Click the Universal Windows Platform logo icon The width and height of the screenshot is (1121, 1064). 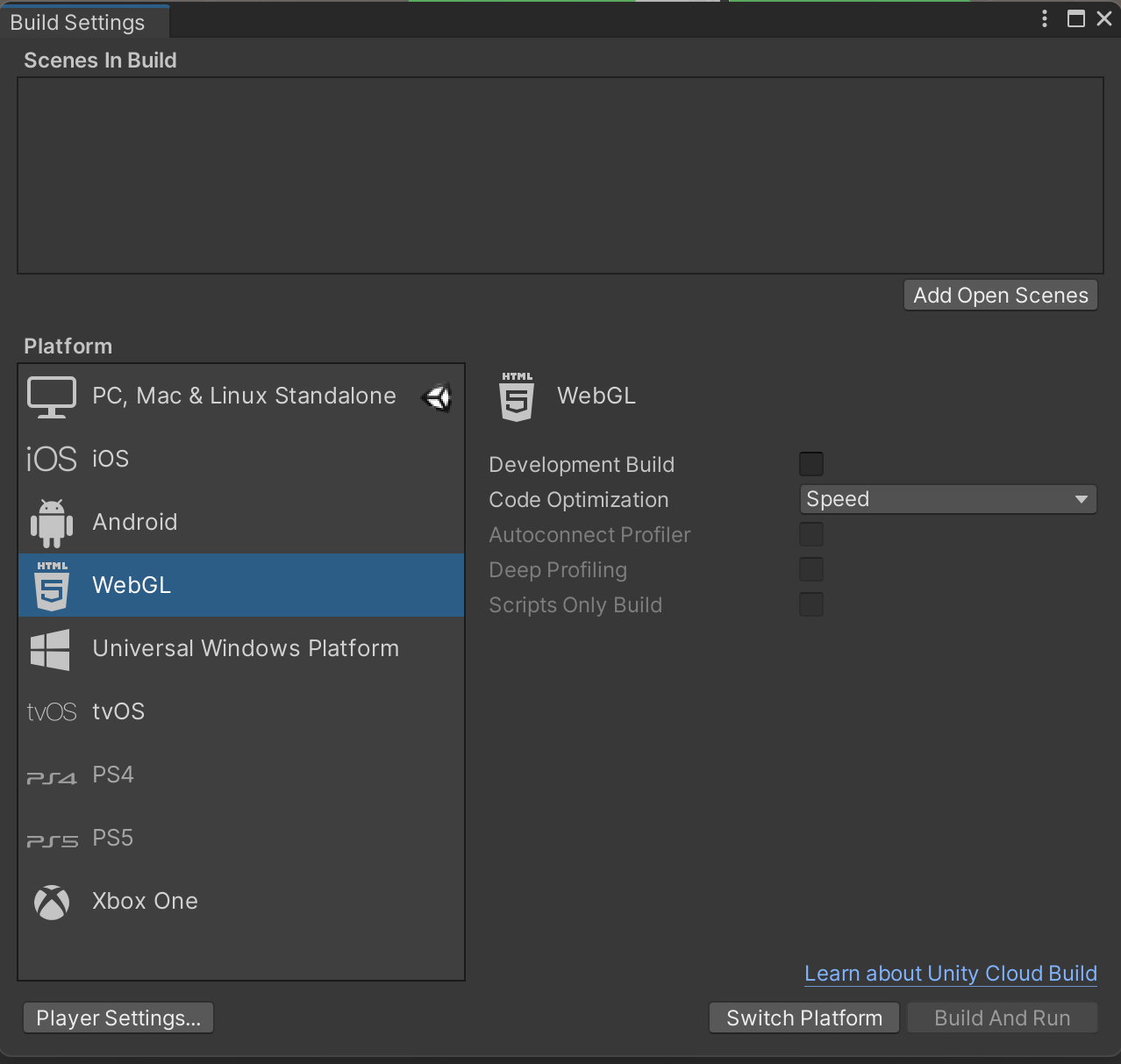point(51,649)
